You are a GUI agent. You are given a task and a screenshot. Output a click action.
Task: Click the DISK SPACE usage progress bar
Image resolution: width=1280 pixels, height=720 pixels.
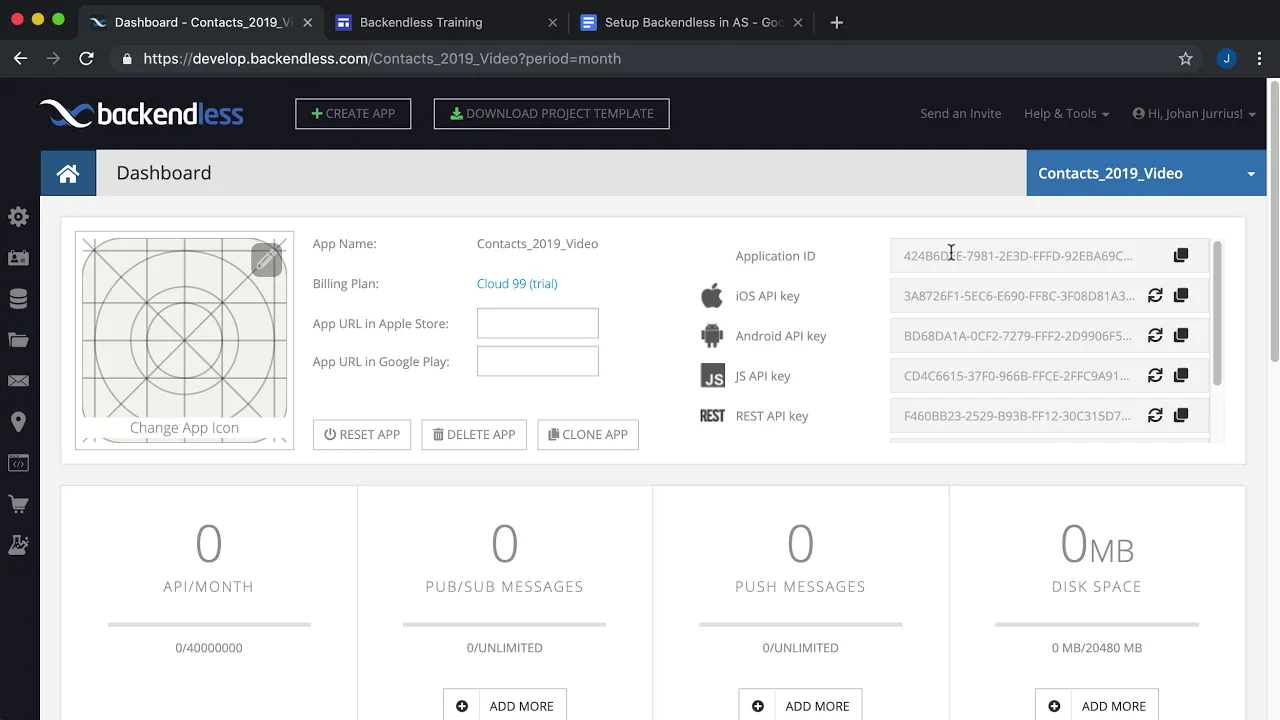click(x=1097, y=625)
